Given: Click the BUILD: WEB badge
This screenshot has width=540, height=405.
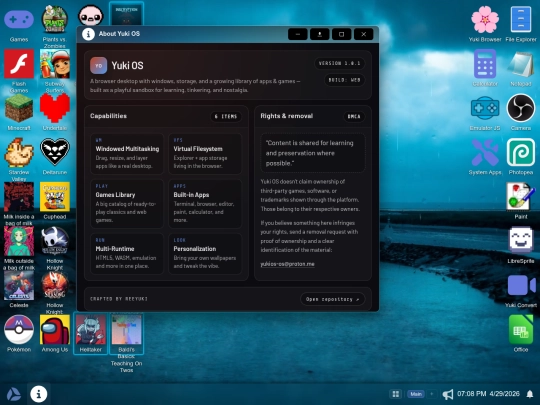Looking at the screenshot, I should (x=344, y=80).
